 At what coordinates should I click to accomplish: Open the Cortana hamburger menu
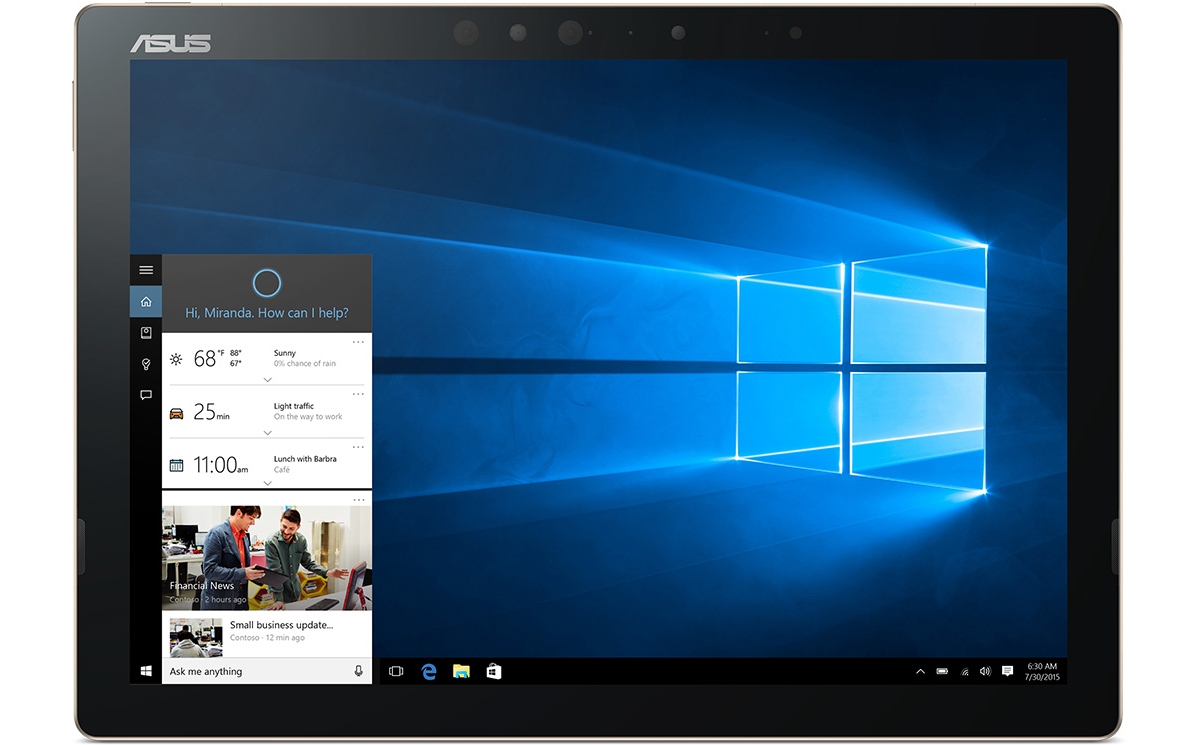click(146, 270)
